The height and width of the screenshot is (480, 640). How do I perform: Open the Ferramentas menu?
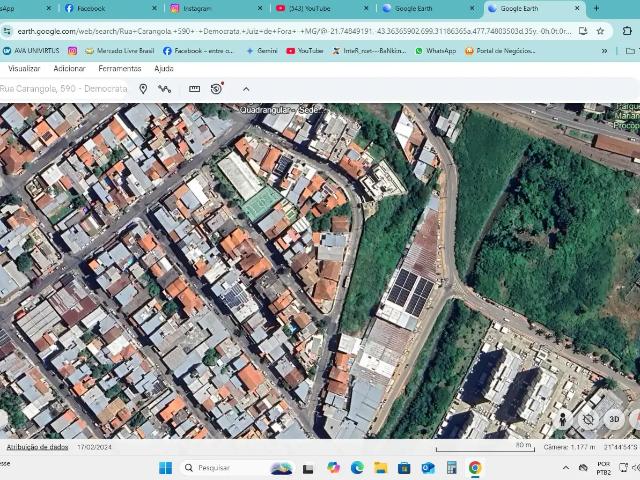[120, 69]
